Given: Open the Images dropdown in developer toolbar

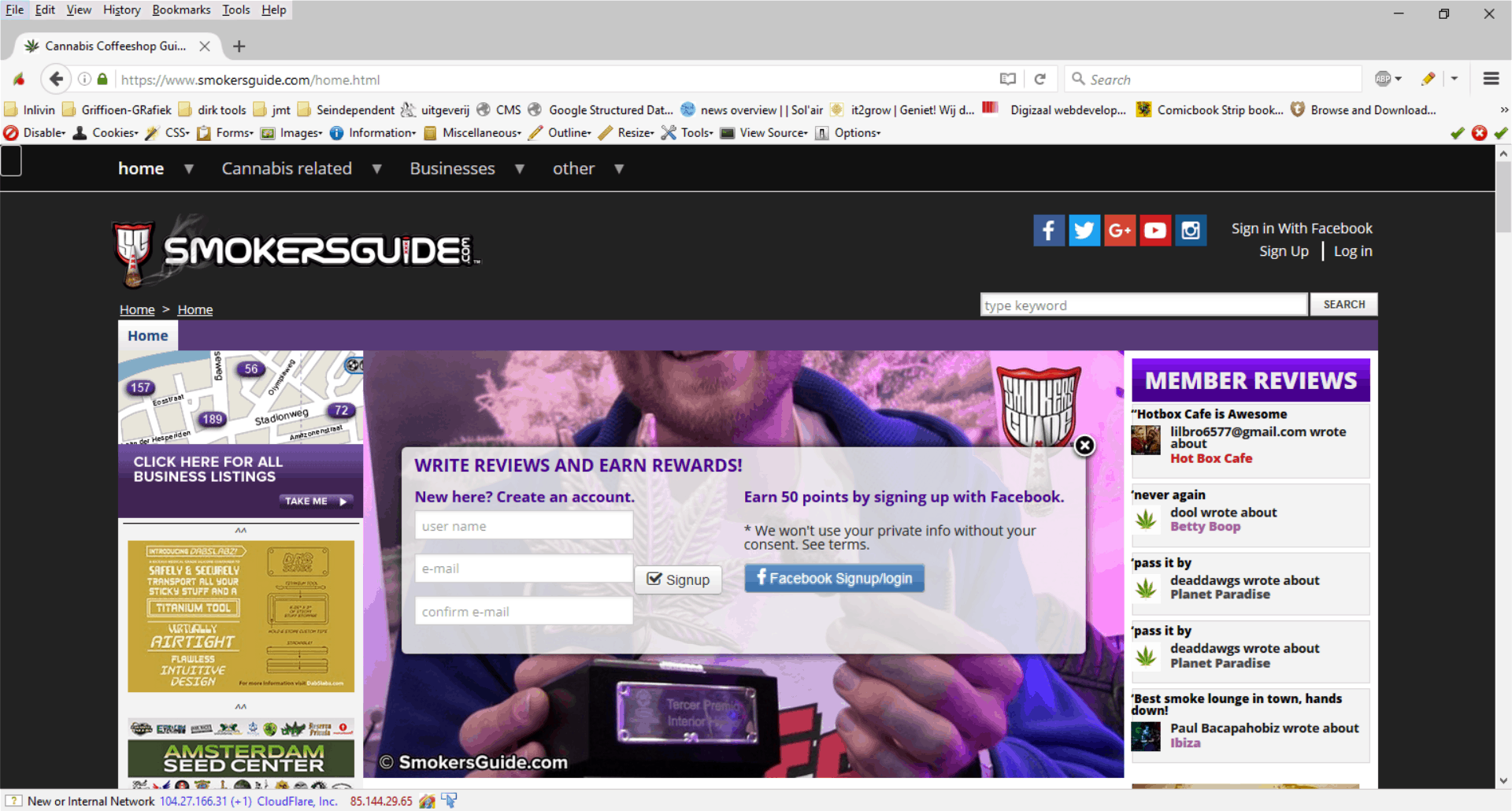Looking at the screenshot, I should [x=291, y=133].
